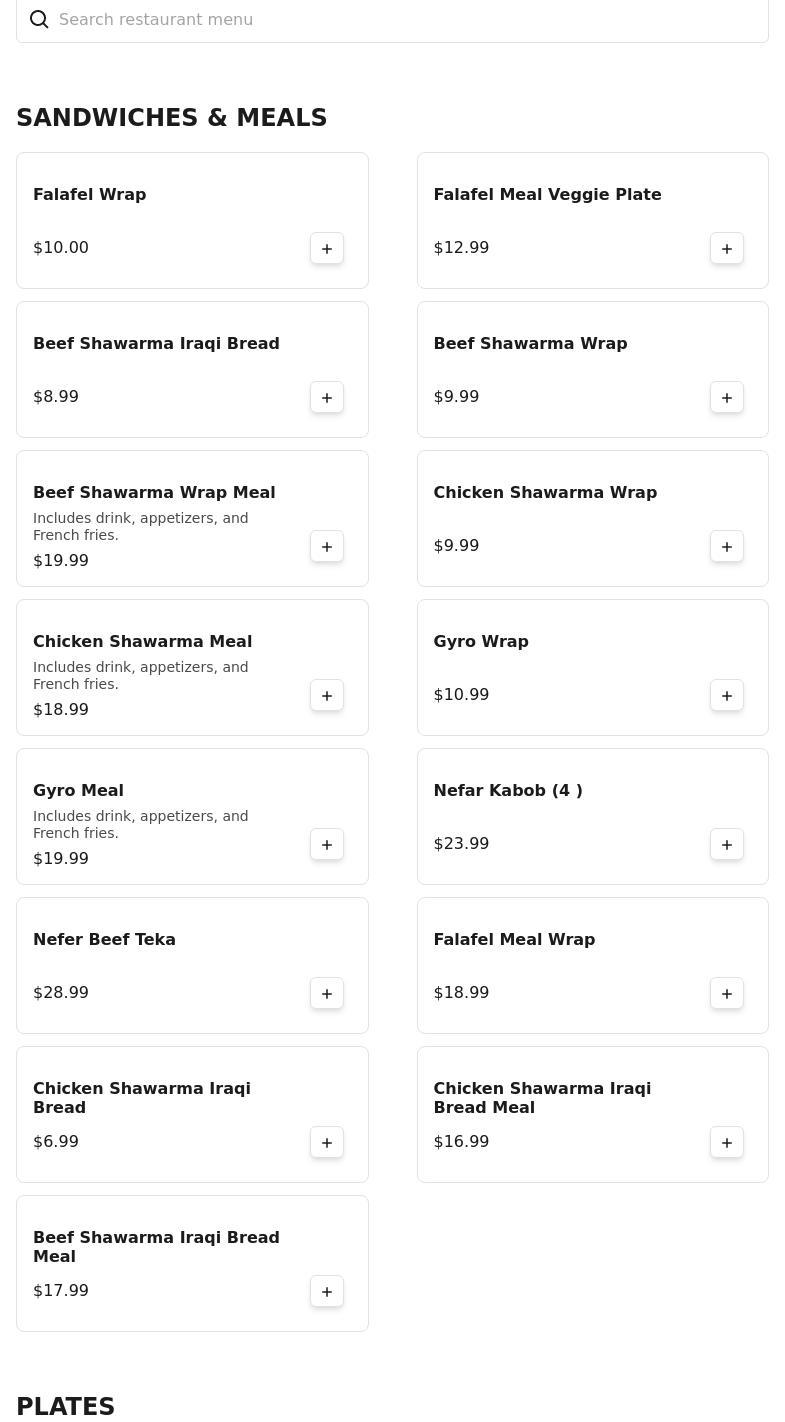Add the $6.99 Chicken Shawarma Iraqi Bread
The height and width of the screenshot is (1422, 785).
pyautogui.click(x=327, y=1143)
